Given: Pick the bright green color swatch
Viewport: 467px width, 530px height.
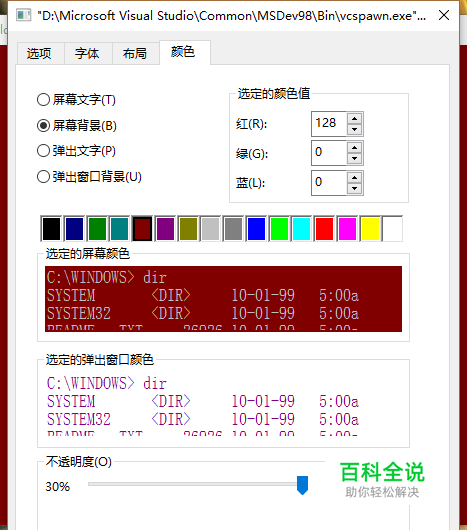Looking at the screenshot, I should 279,229.
